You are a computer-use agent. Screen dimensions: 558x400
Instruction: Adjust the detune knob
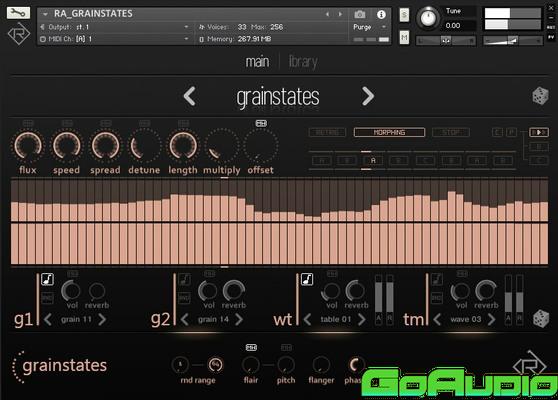[x=144, y=146]
